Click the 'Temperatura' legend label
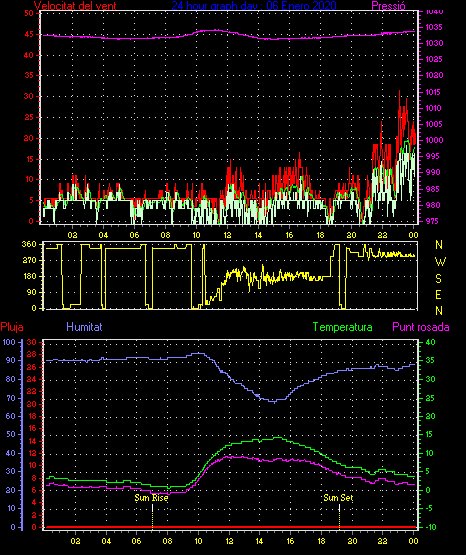466x555 pixels. pos(342,327)
